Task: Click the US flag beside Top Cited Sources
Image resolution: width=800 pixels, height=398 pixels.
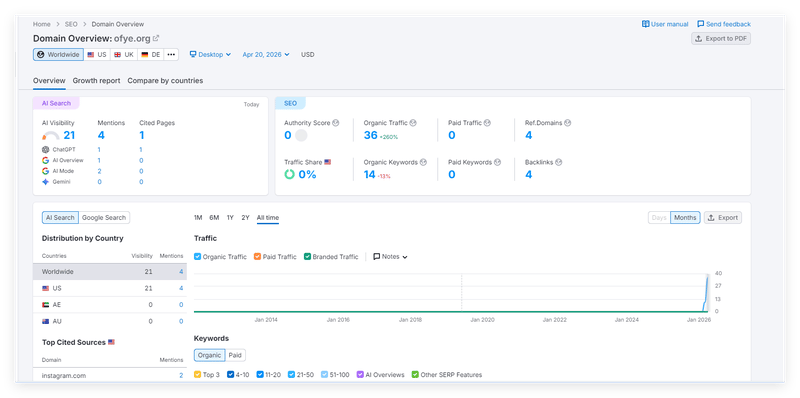Action: tap(111, 342)
